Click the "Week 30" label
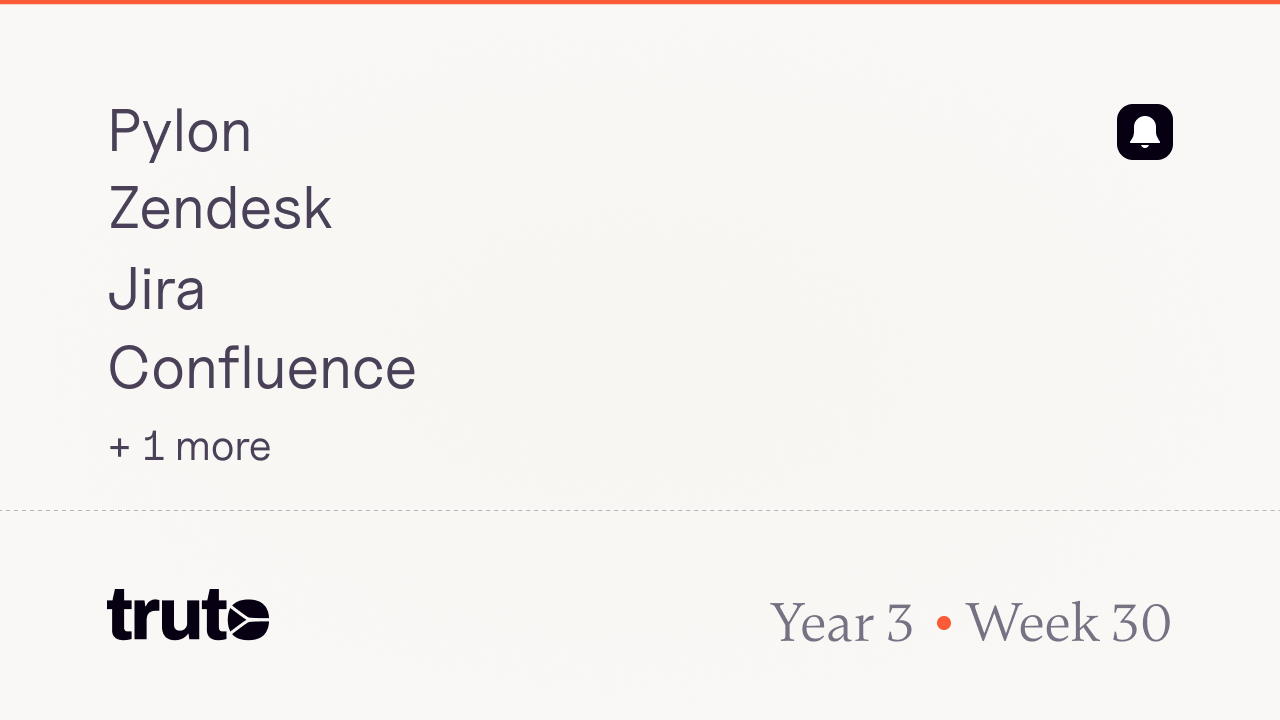 pos(1068,622)
